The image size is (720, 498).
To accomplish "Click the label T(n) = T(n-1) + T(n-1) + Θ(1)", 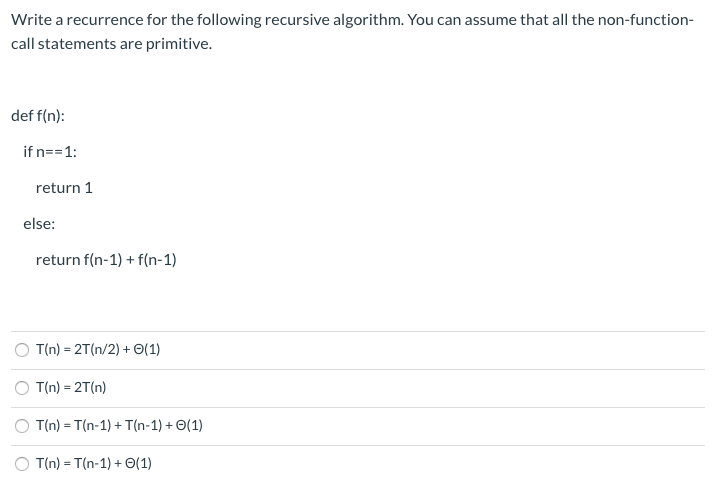I will pos(119,425).
